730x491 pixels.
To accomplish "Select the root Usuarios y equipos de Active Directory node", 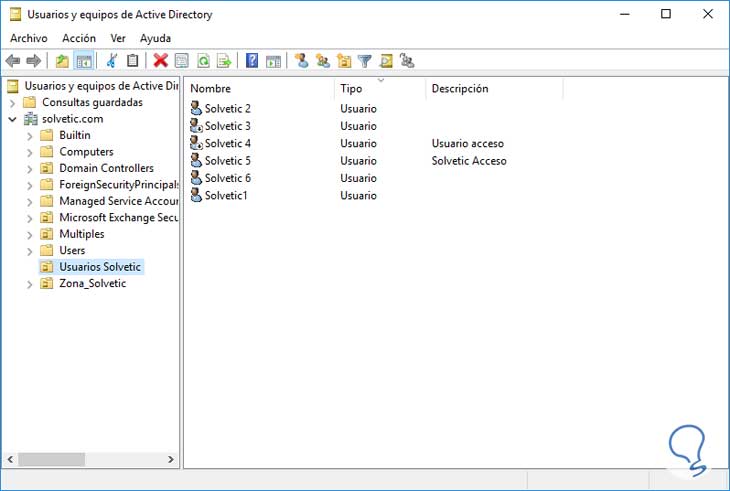I will (101, 86).
